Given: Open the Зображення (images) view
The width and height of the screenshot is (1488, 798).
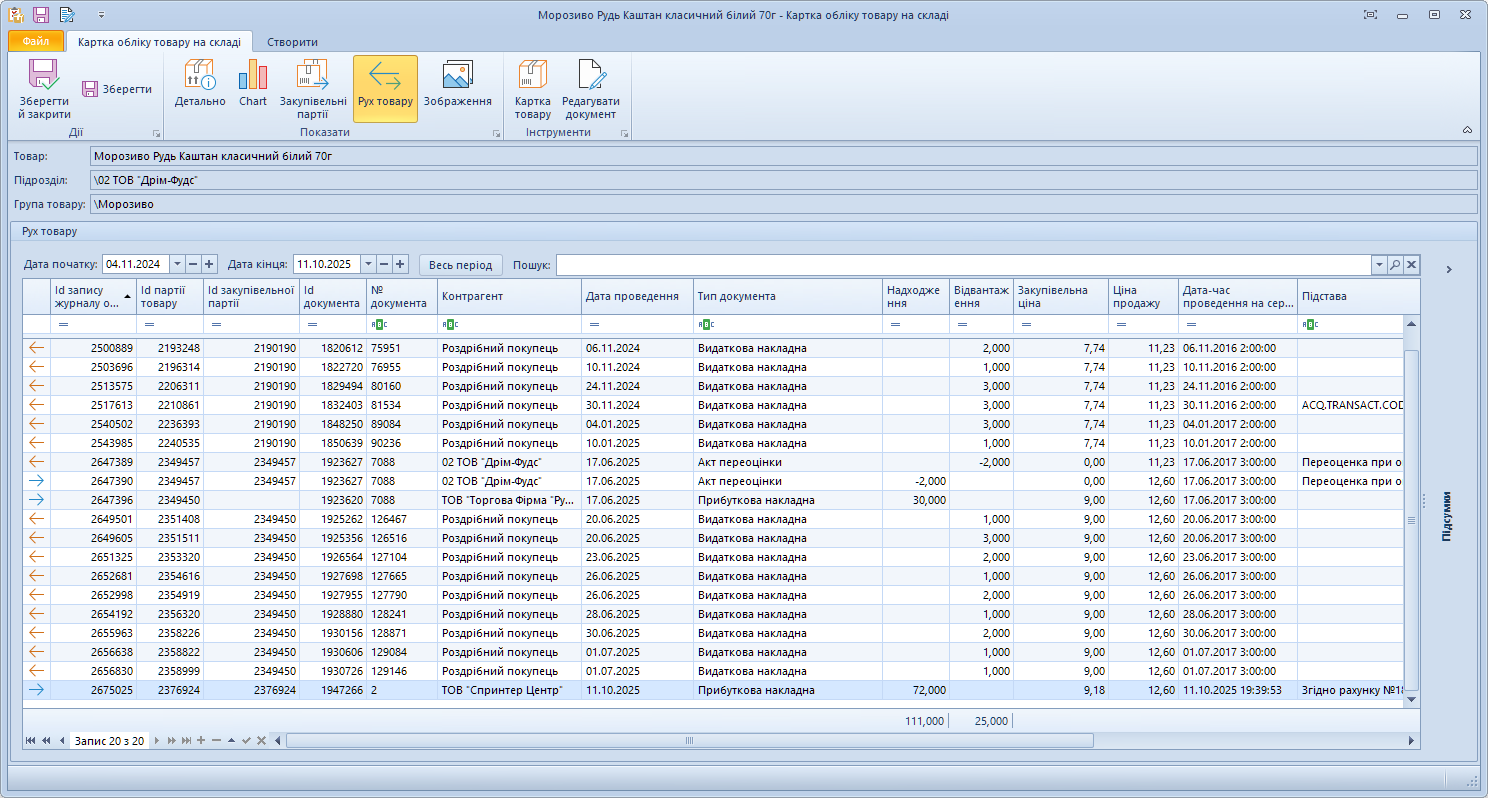Looking at the screenshot, I should point(459,88).
